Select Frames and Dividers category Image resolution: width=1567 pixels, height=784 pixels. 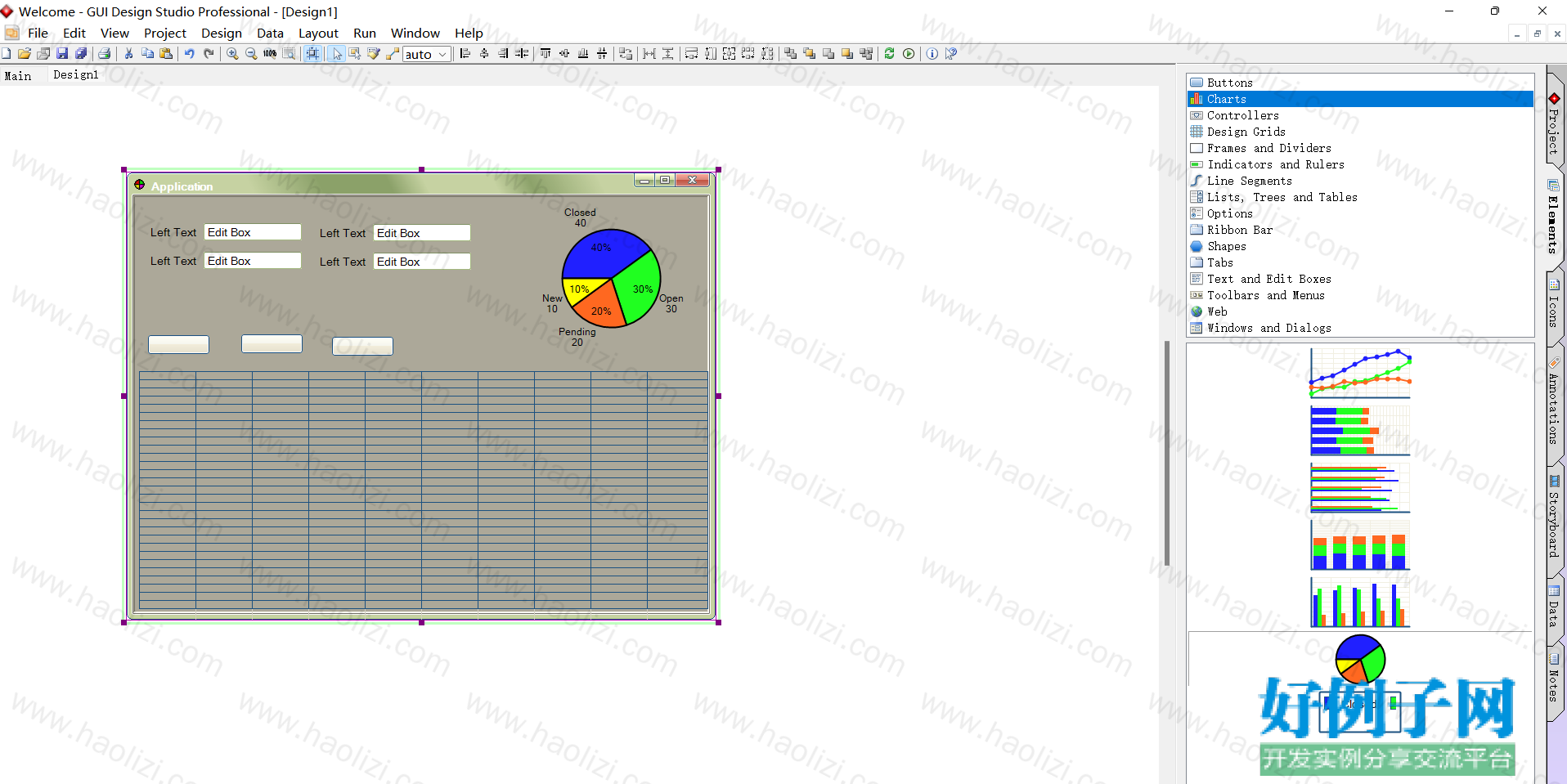point(1360,148)
